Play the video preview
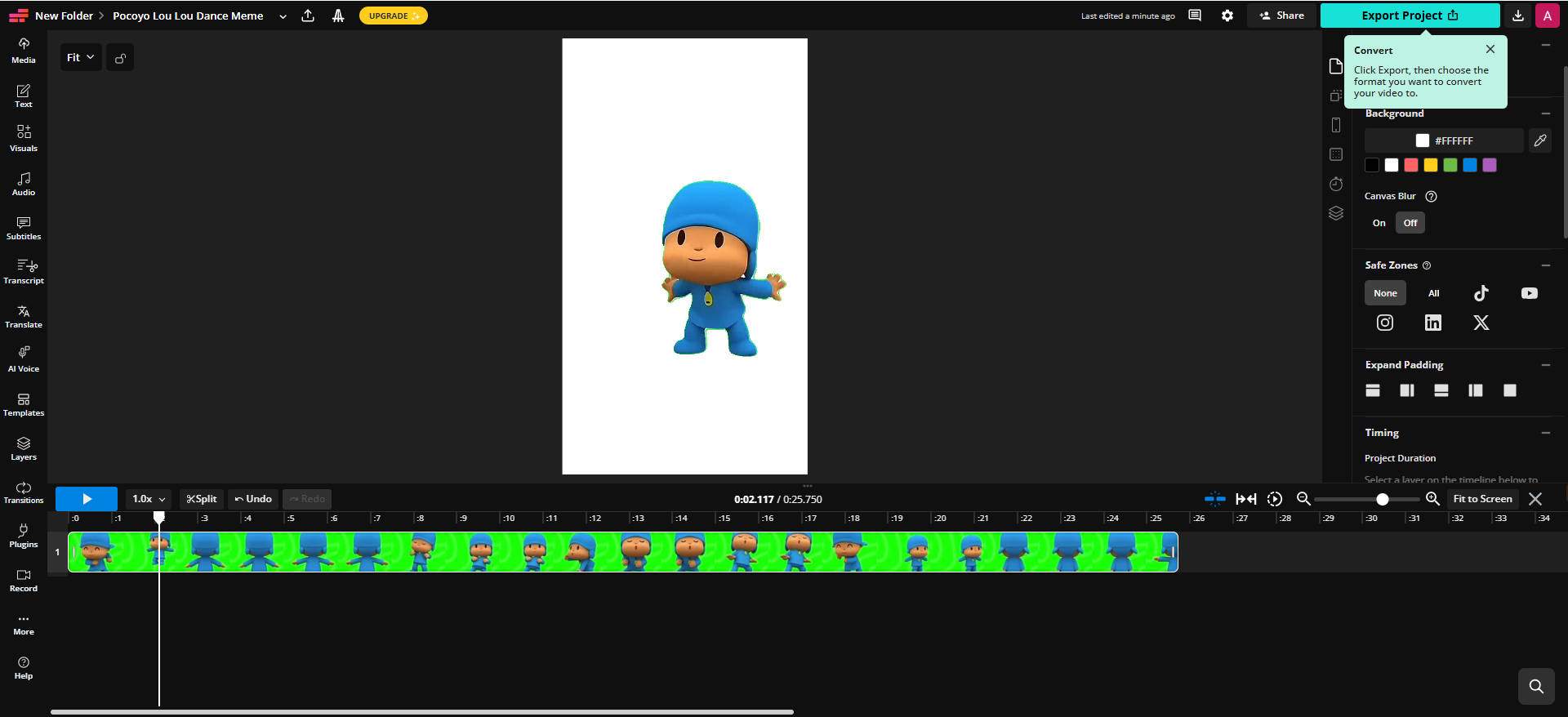The image size is (1568, 717). (87, 499)
